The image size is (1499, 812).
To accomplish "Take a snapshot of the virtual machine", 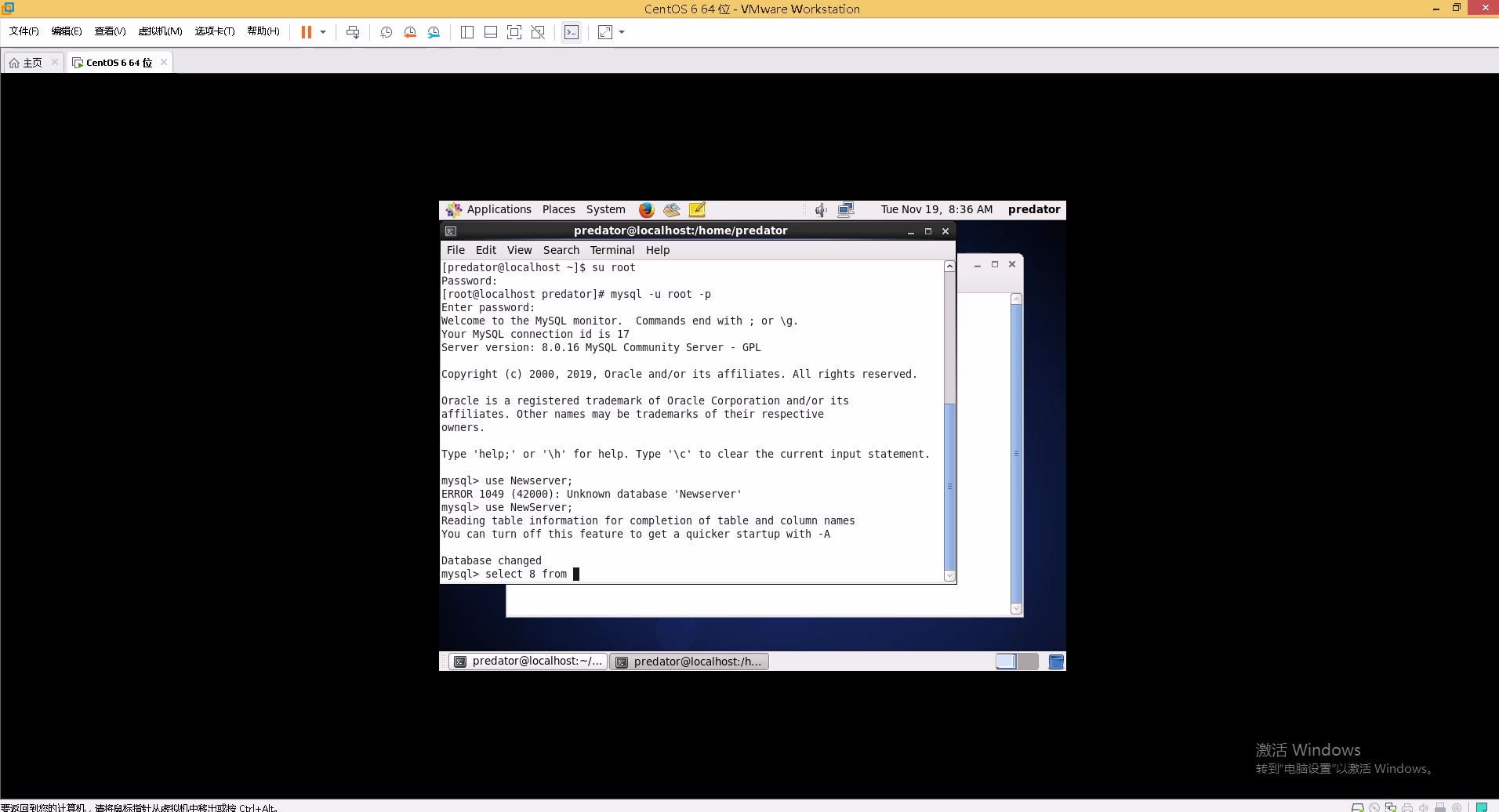I will pyautogui.click(x=385, y=32).
